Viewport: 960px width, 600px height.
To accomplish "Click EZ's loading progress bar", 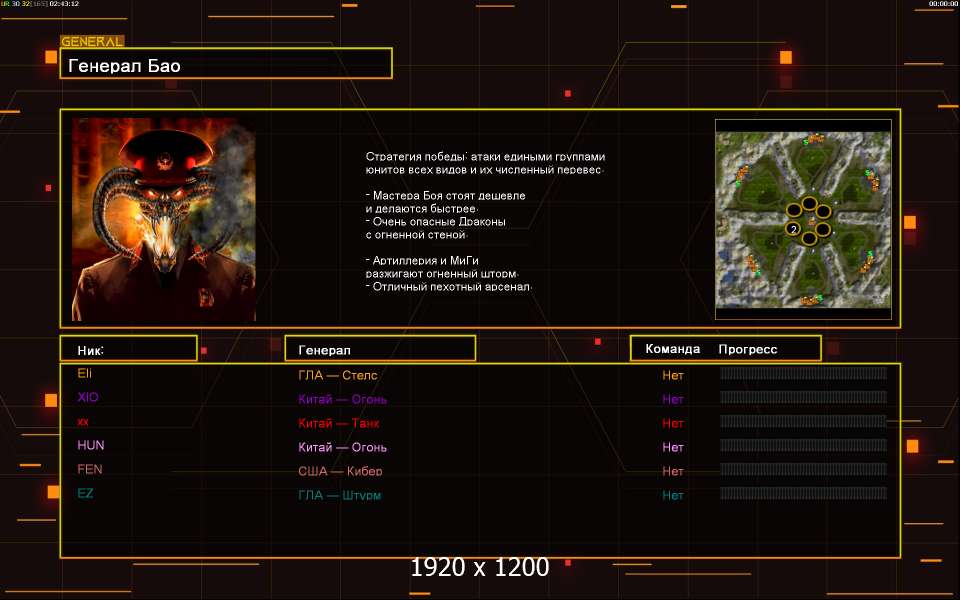I will pos(803,493).
